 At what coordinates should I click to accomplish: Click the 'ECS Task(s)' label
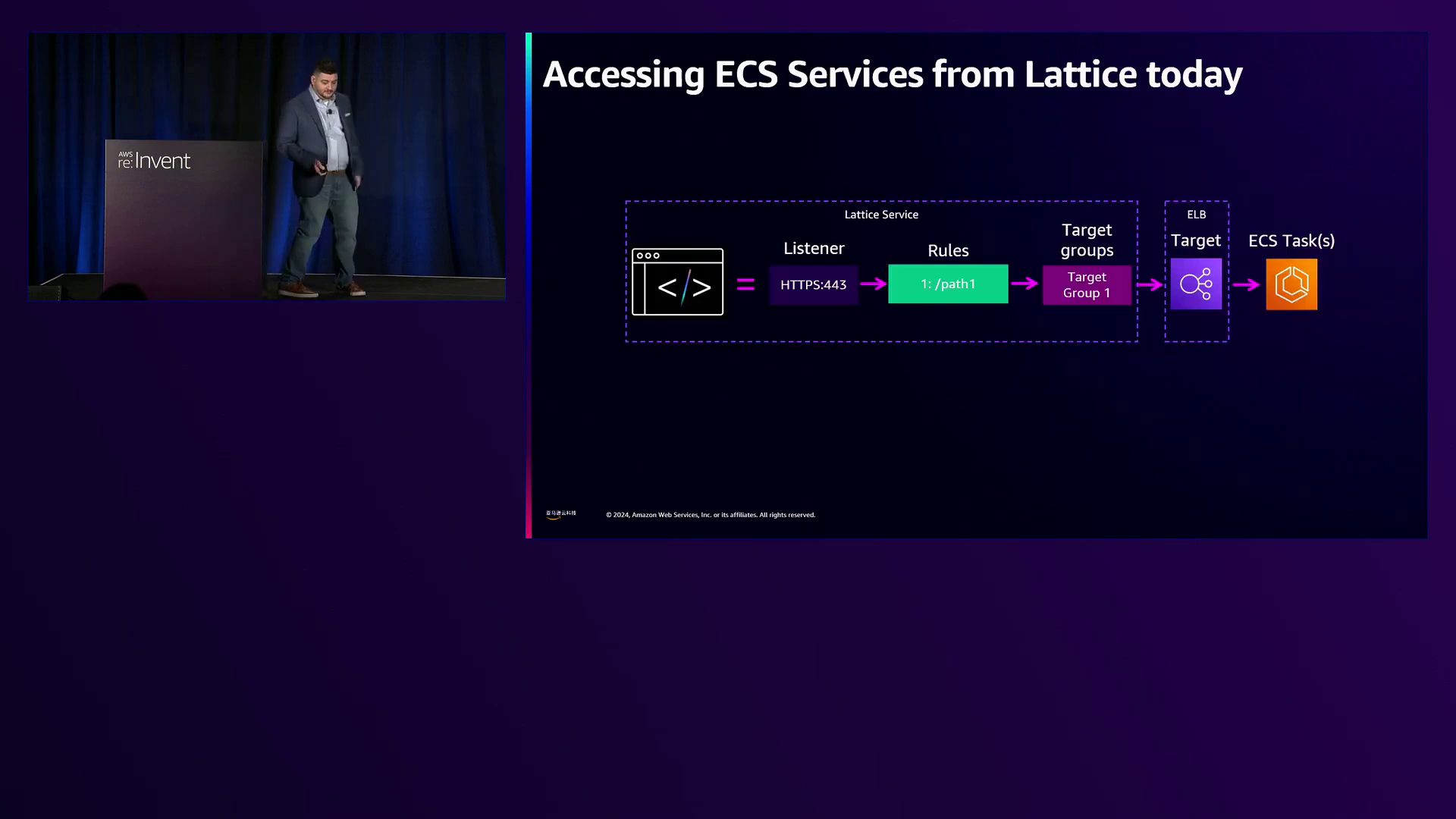[1291, 240]
